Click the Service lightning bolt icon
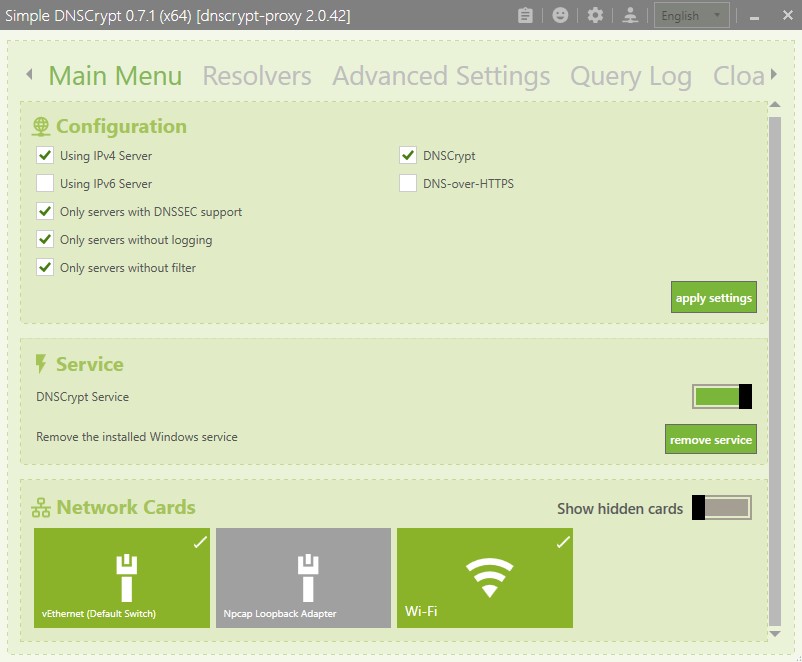The width and height of the screenshot is (802, 662). point(41,364)
